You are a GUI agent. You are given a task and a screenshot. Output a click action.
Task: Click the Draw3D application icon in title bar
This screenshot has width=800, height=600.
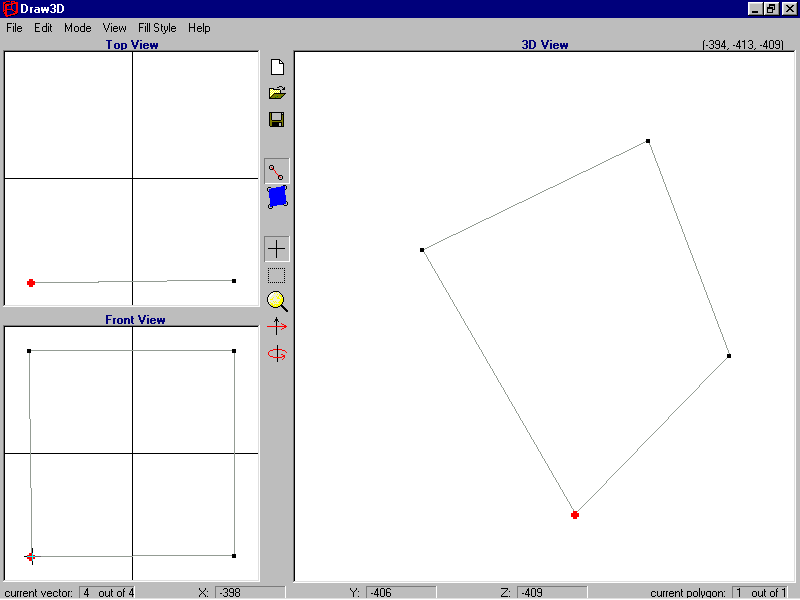point(10,9)
